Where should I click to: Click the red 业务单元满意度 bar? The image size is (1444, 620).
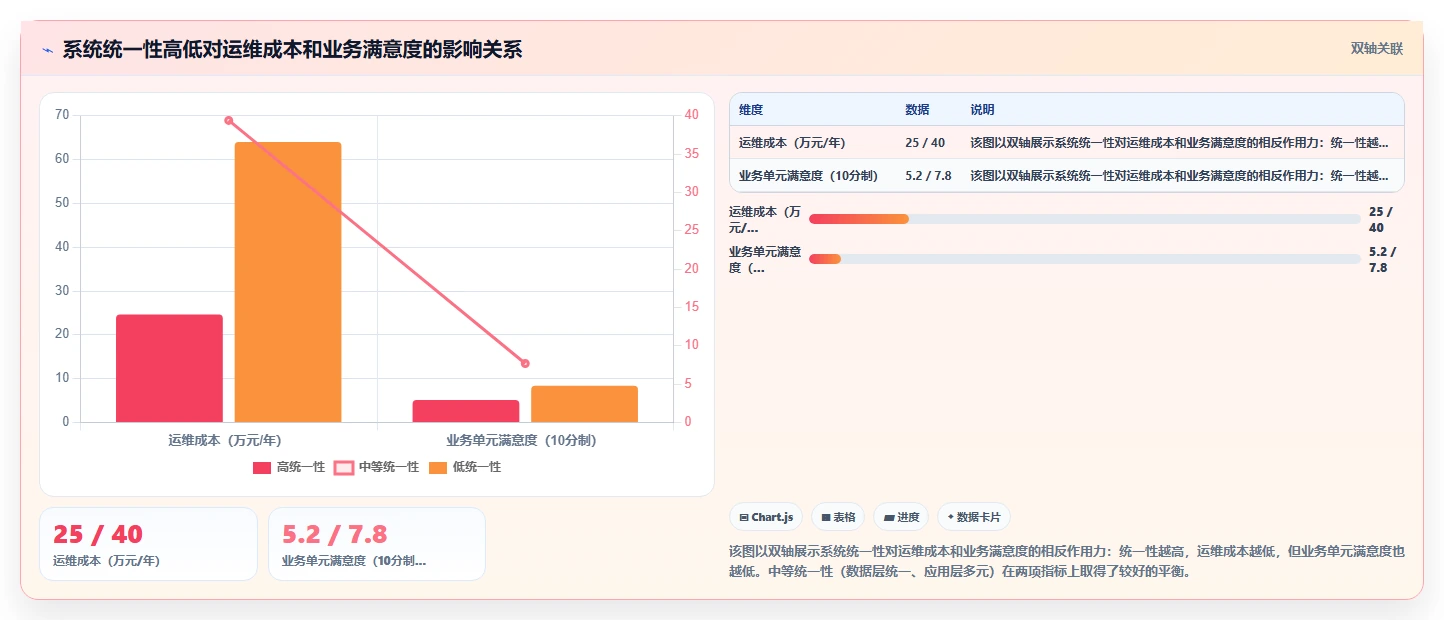point(466,411)
